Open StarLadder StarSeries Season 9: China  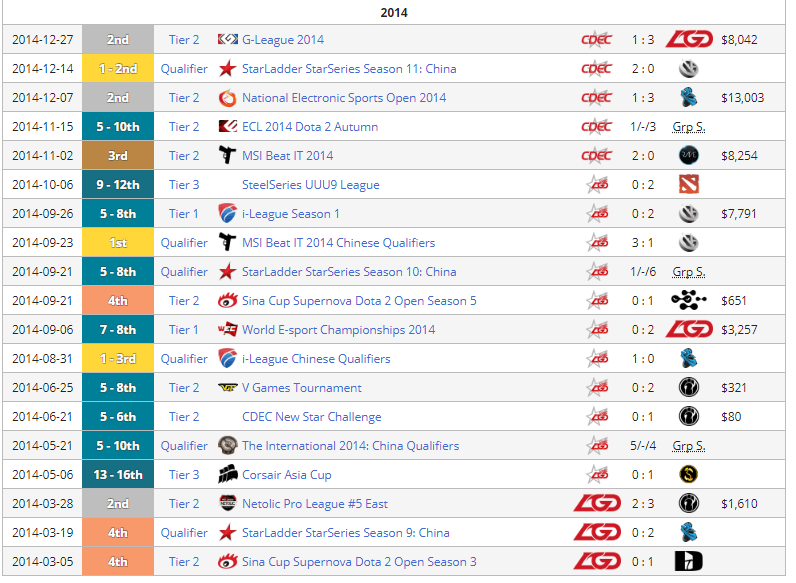[345, 532]
